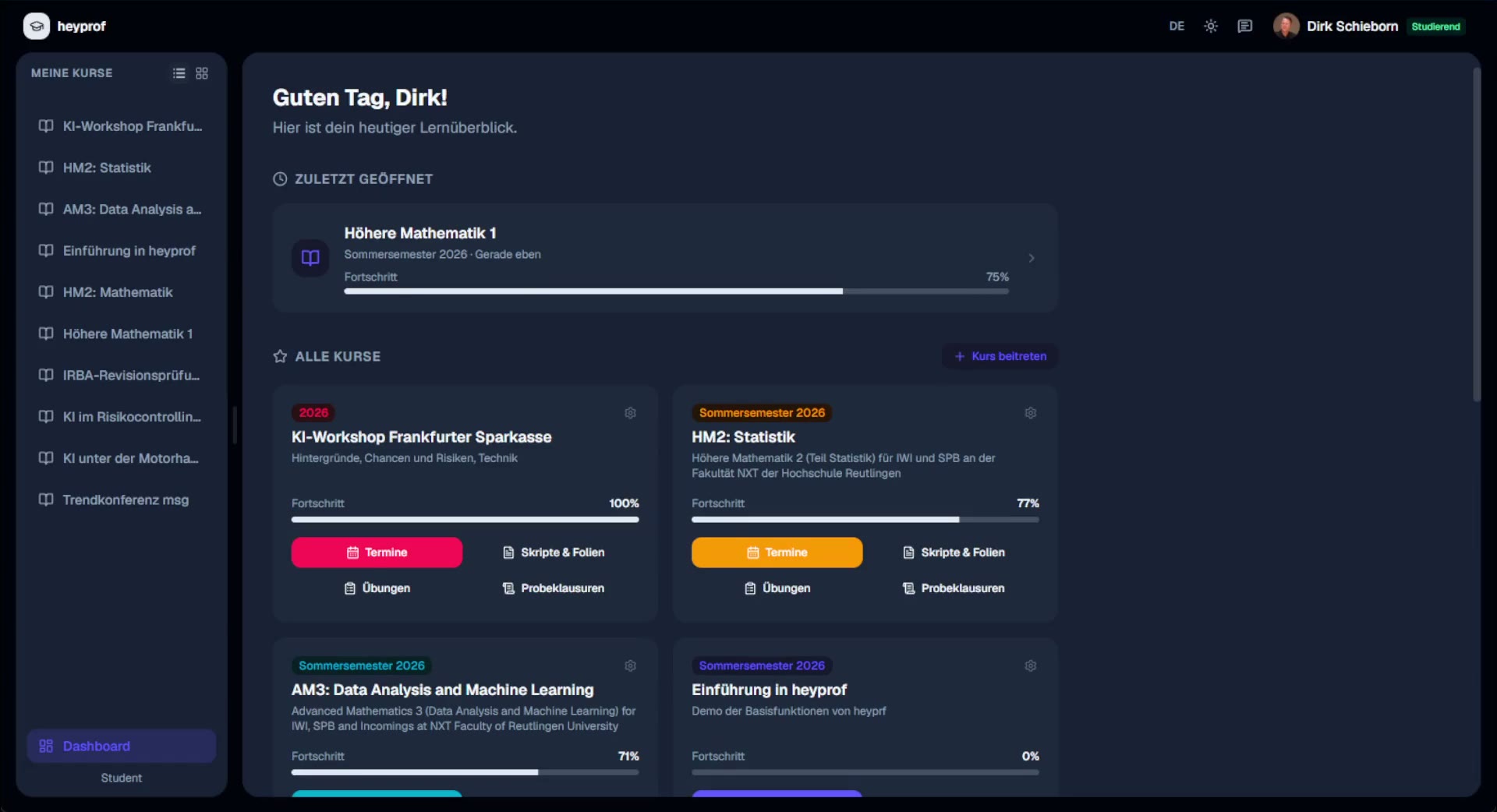1497x812 pixels.
Task: Switch sidebar to list view
Action: 179,73
